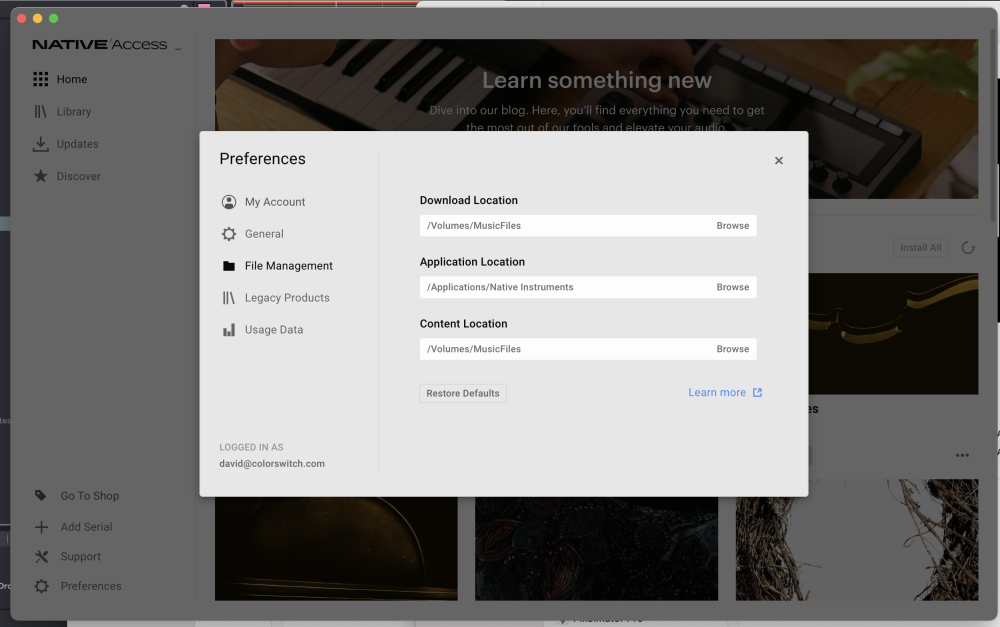Screen dimensions: 1000x627
Task: Open Updates in the sidebar
Action: click(78, 144)
